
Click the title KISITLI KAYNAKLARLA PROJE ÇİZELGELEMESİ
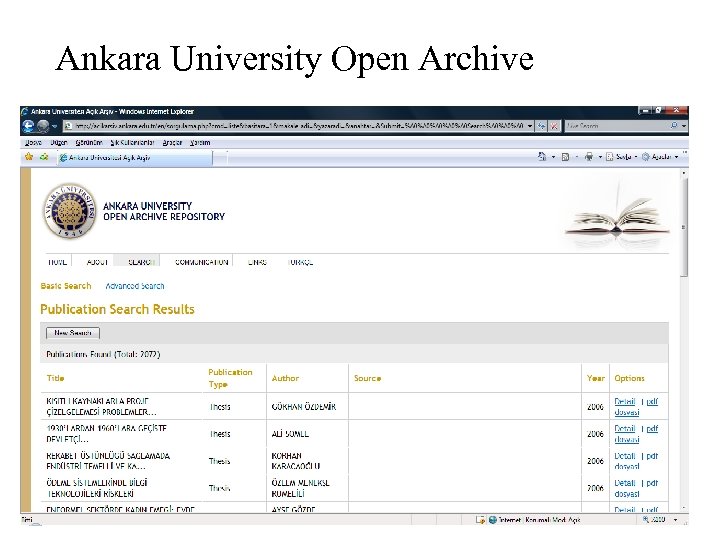101,406
